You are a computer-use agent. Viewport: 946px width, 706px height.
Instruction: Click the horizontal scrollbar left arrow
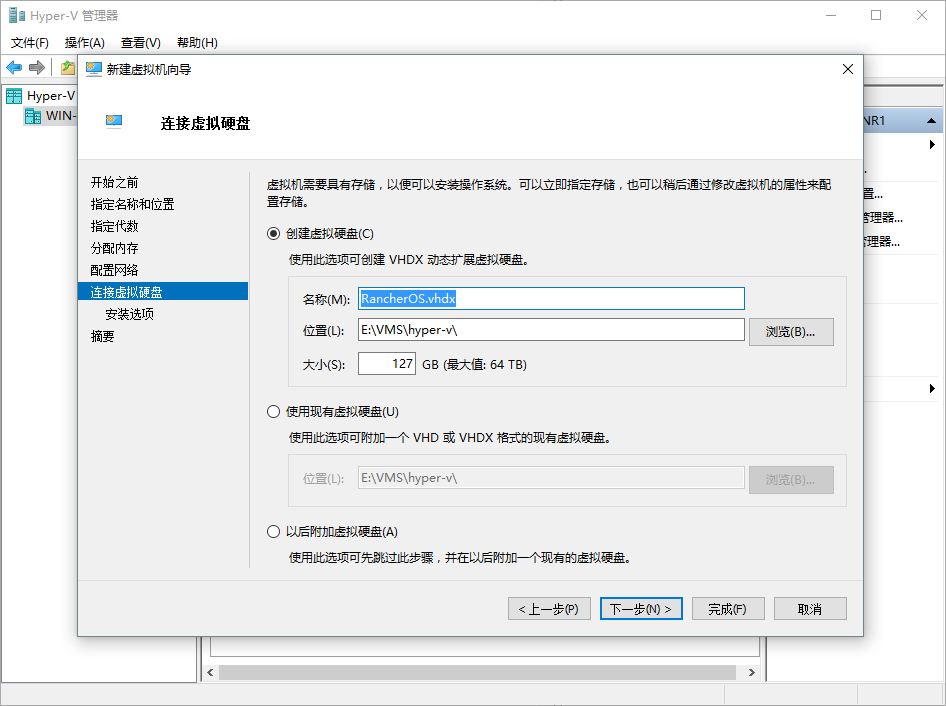coord(210,672)
